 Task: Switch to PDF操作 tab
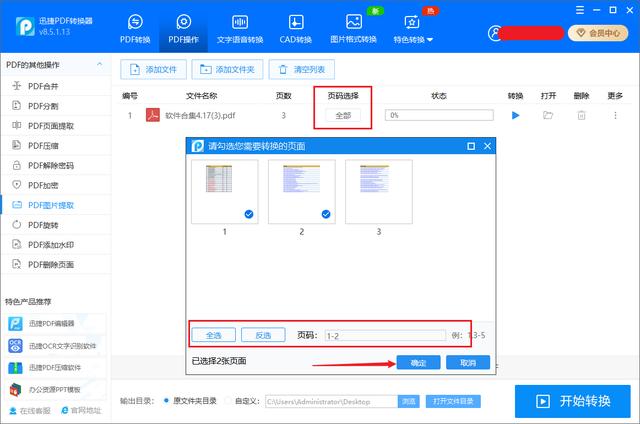tap(183, 29)
